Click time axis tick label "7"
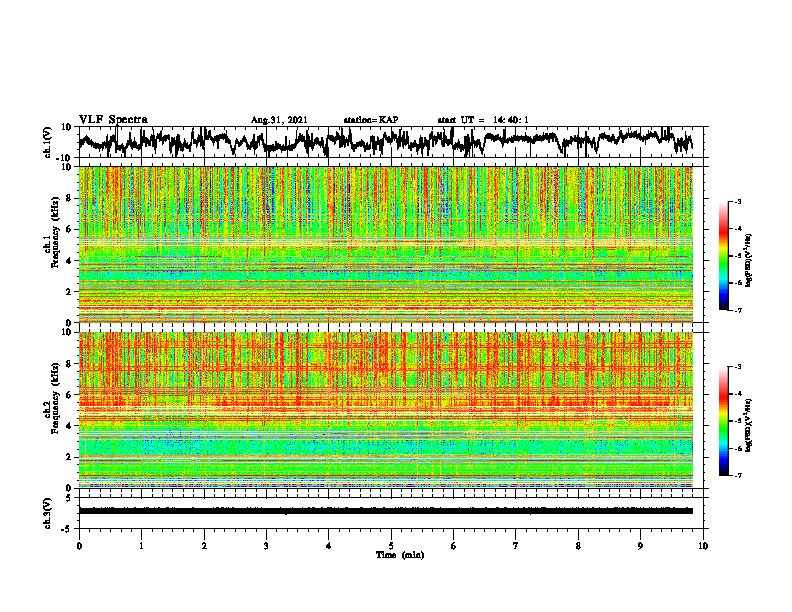The height and width of the screenshot is (612, 792). pyautogui.click(x=516, y=546)
